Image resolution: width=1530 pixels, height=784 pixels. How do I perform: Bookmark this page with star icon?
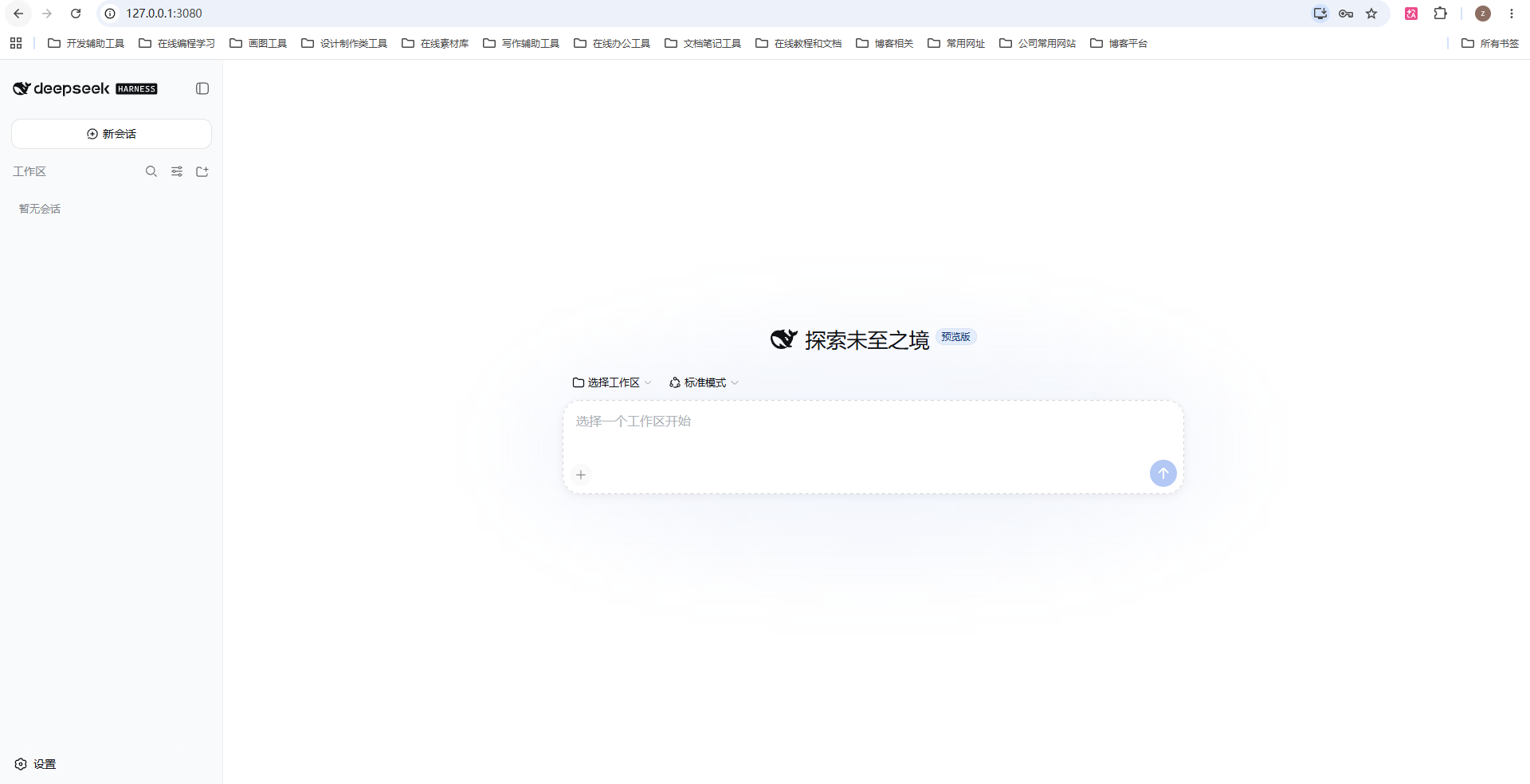point(1371,14)
